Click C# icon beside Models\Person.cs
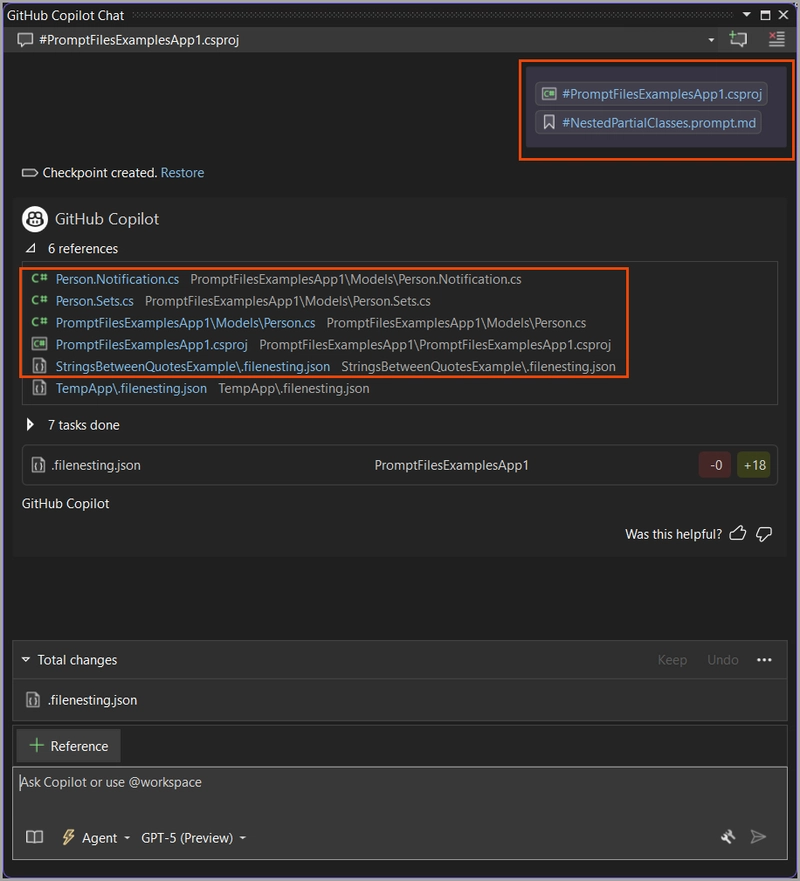 pos(39,323)
